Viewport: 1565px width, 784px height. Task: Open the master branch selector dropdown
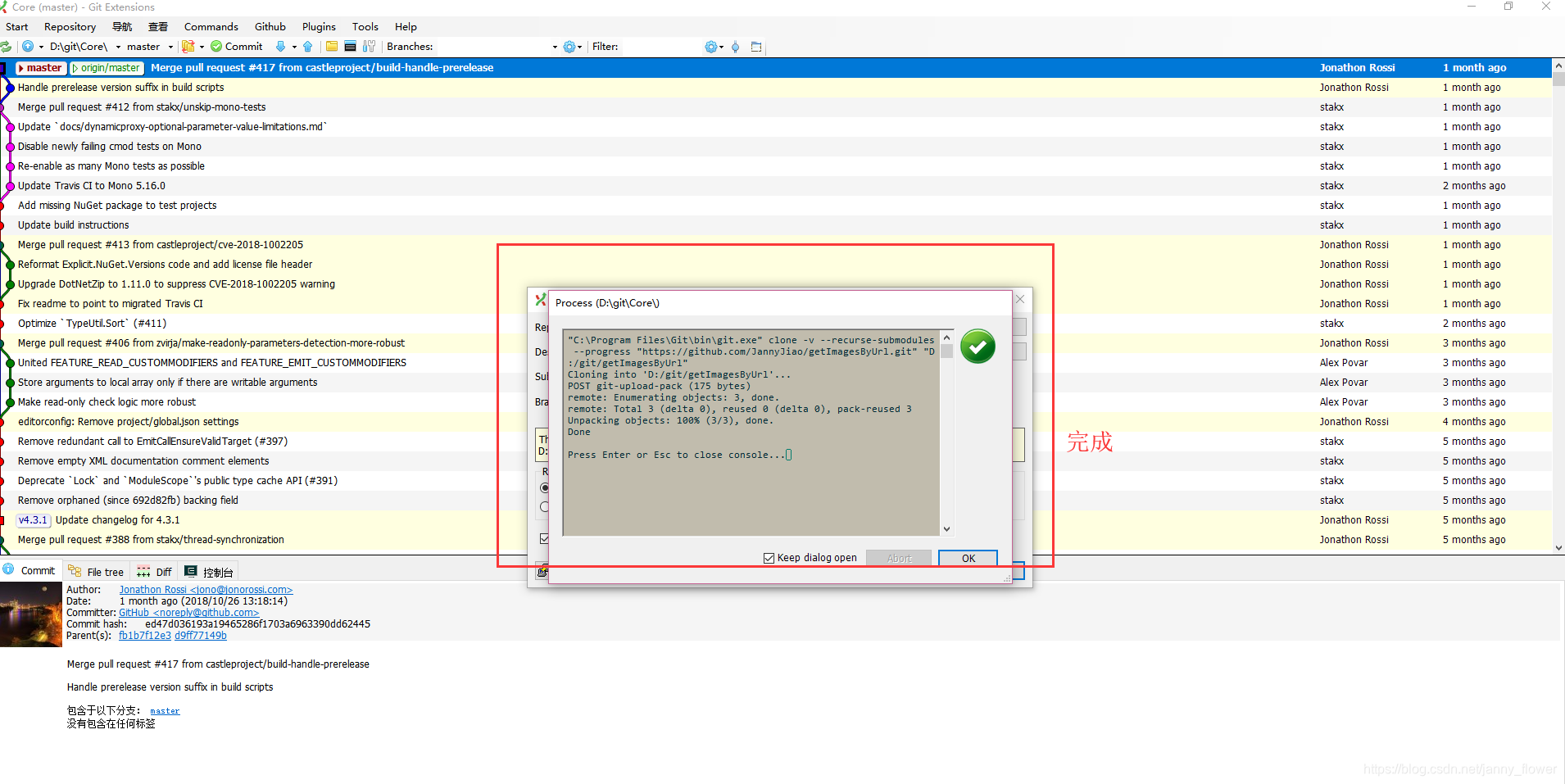170,47
